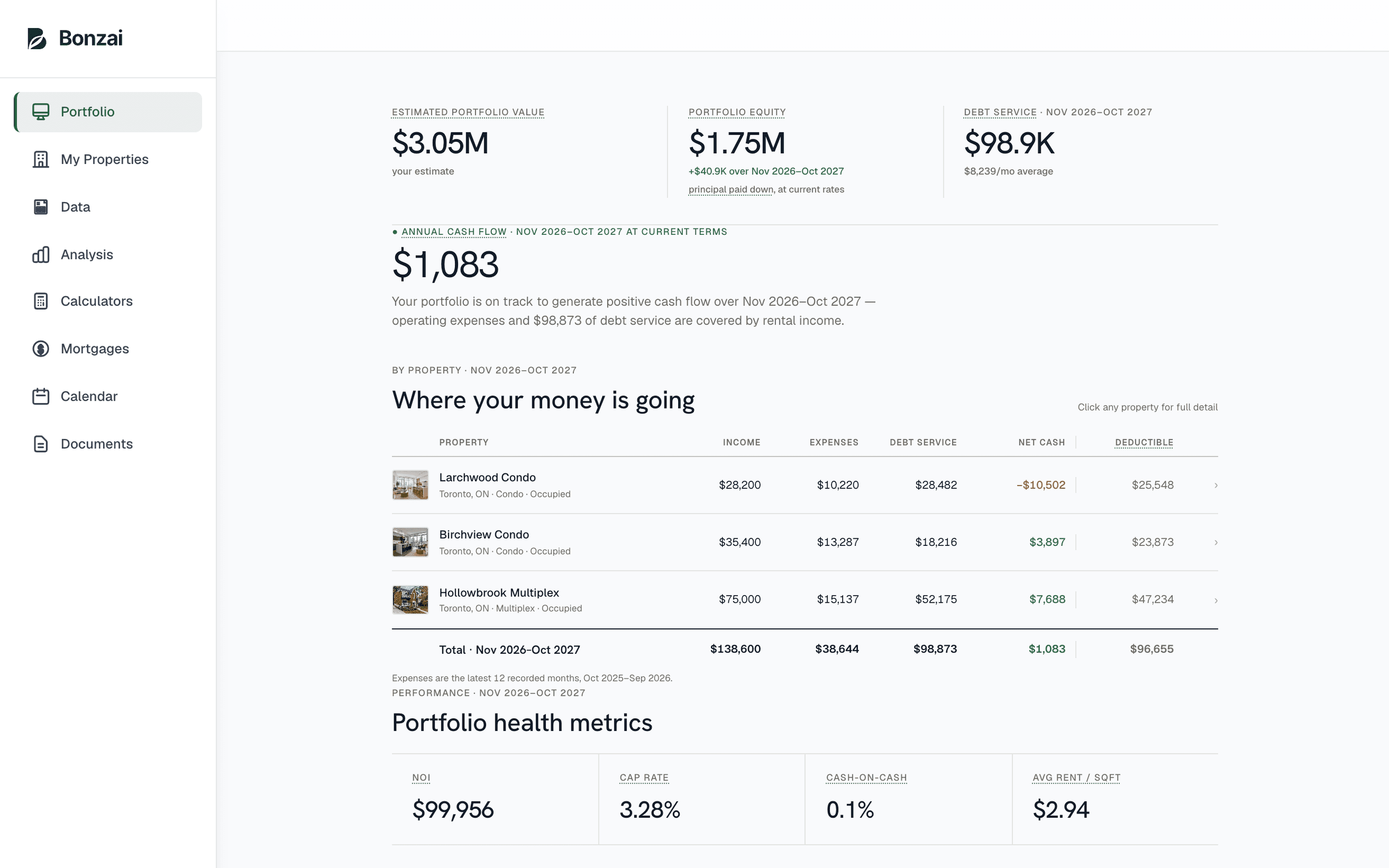
Task: Click the $98.9K debt service figure
Action: pyautogui.click(x=1009, y=143)
